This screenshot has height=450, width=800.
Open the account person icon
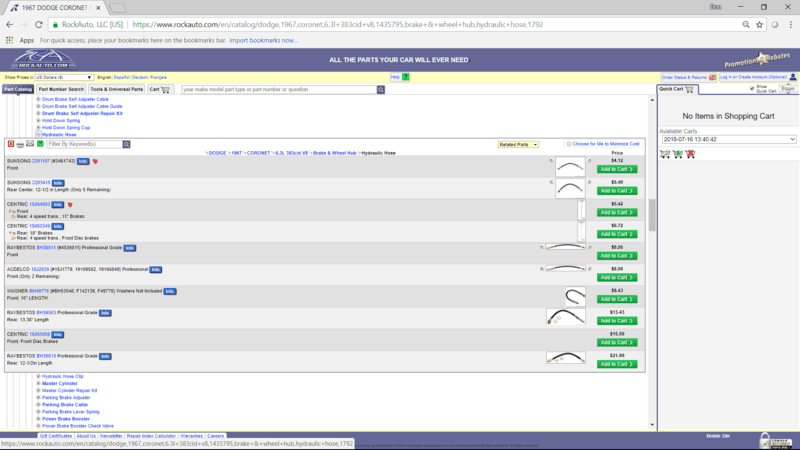[793, 77]
